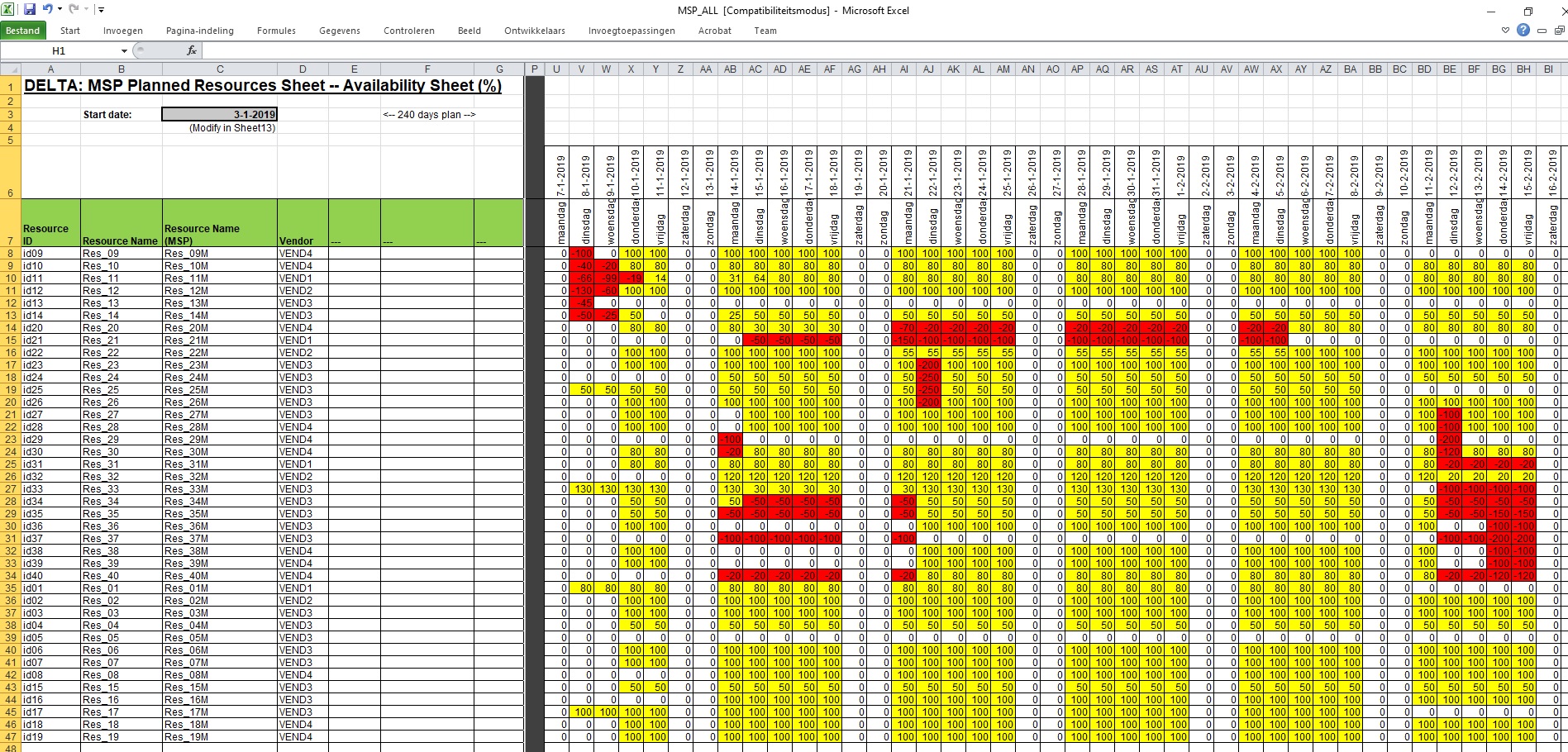
Task: Open the blue Help question mark
Action: (1523, 31)
